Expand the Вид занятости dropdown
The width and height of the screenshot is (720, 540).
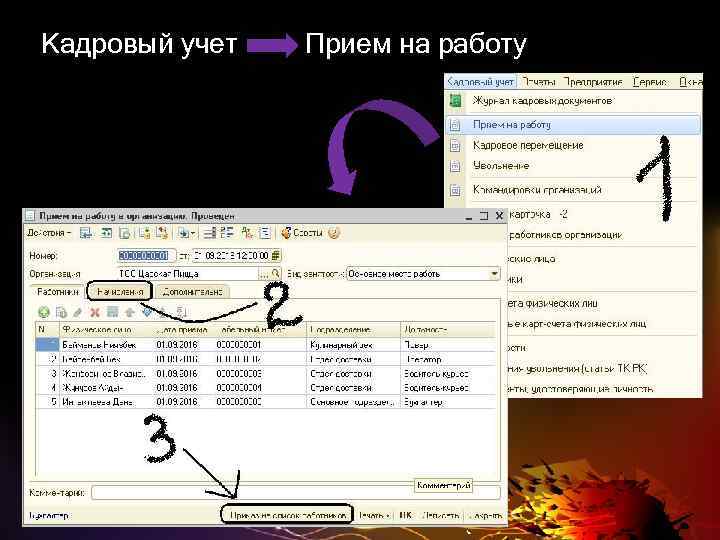494,274
